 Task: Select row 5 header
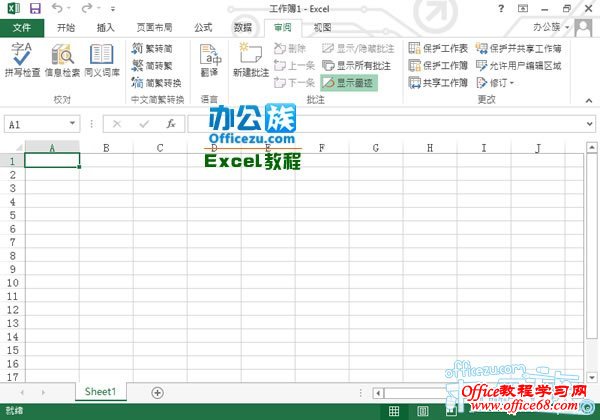click(x=12, y=215)
